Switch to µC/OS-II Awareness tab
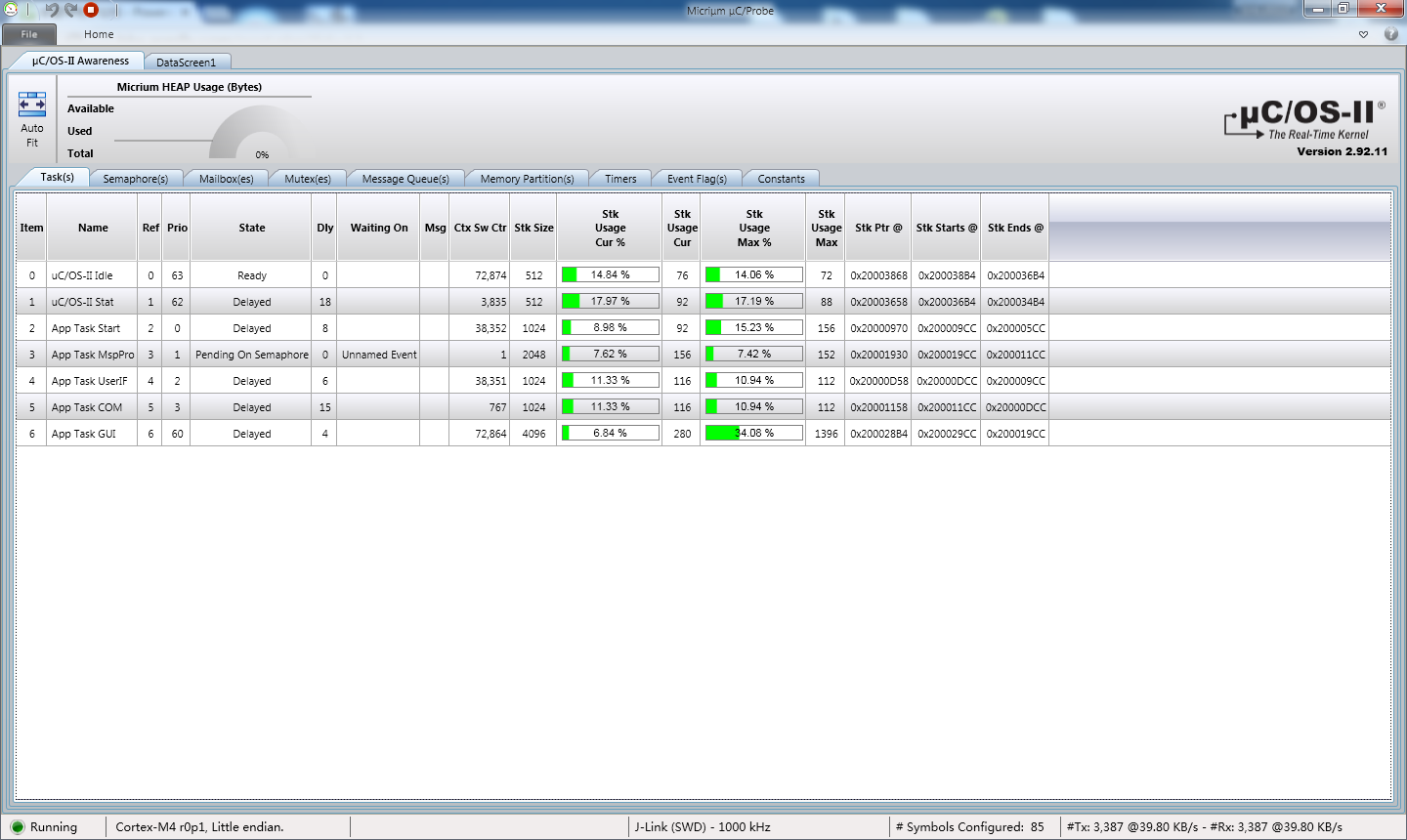 pyautogui.click(x=80, y=61)
